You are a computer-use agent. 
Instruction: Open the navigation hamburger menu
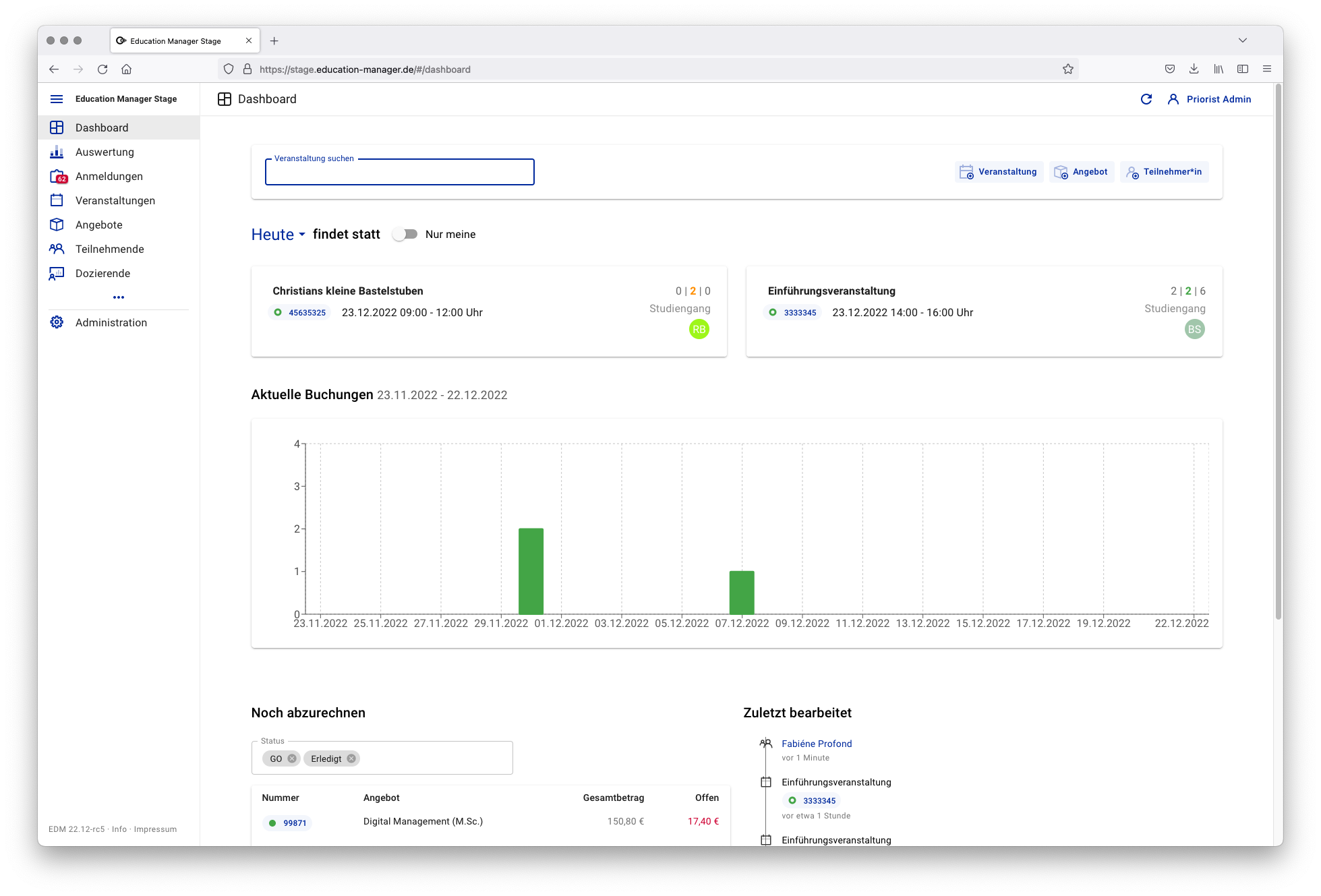coord(57,98)
